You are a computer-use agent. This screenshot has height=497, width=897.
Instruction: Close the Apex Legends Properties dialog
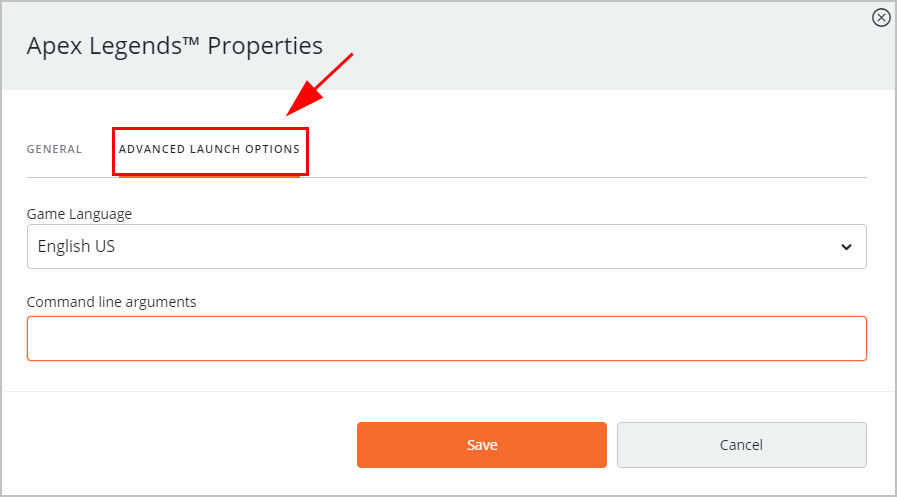[x=881, y=17]
